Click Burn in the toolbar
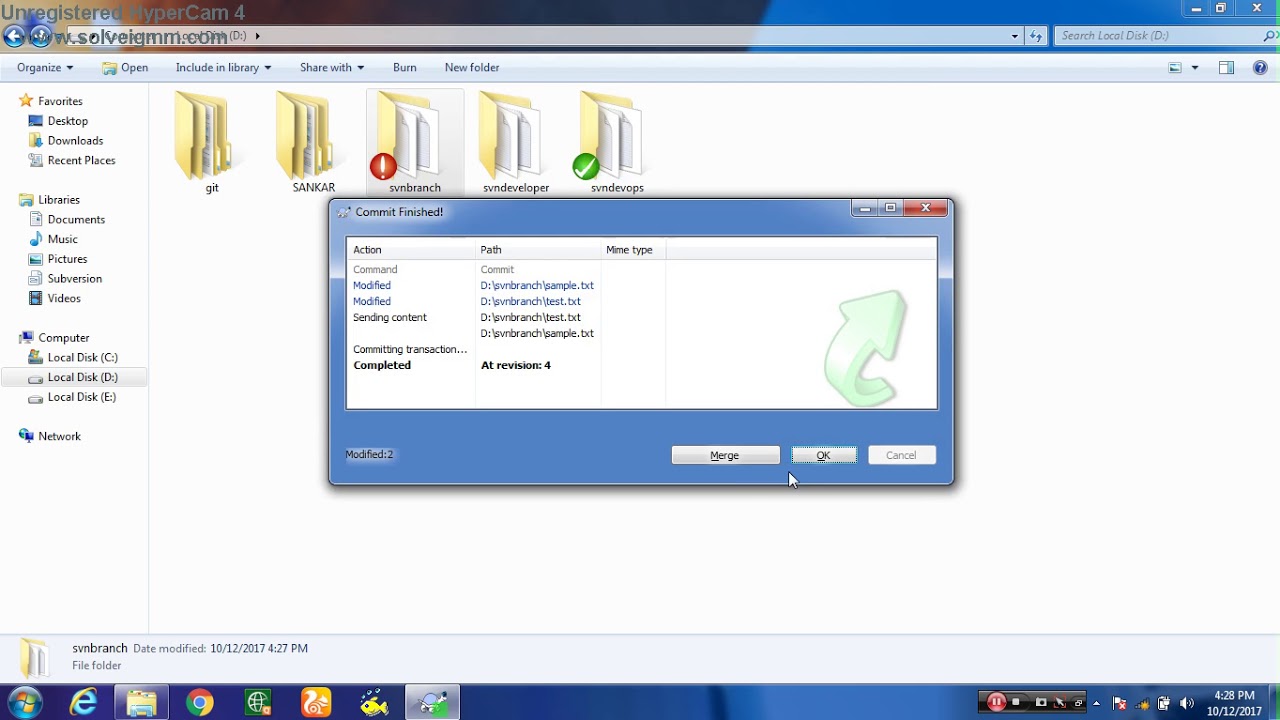 (x=405, y=68)
